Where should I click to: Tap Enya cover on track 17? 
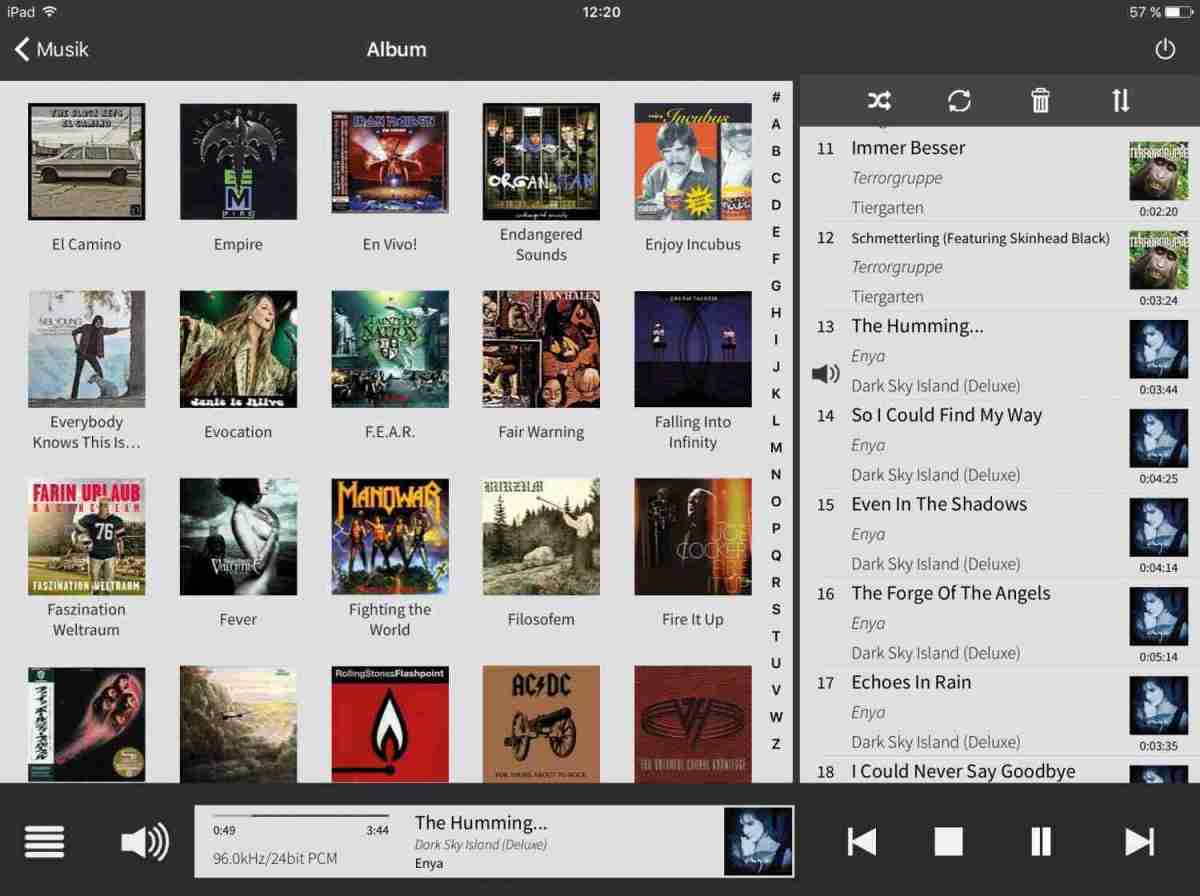(x=1158, y=705)
